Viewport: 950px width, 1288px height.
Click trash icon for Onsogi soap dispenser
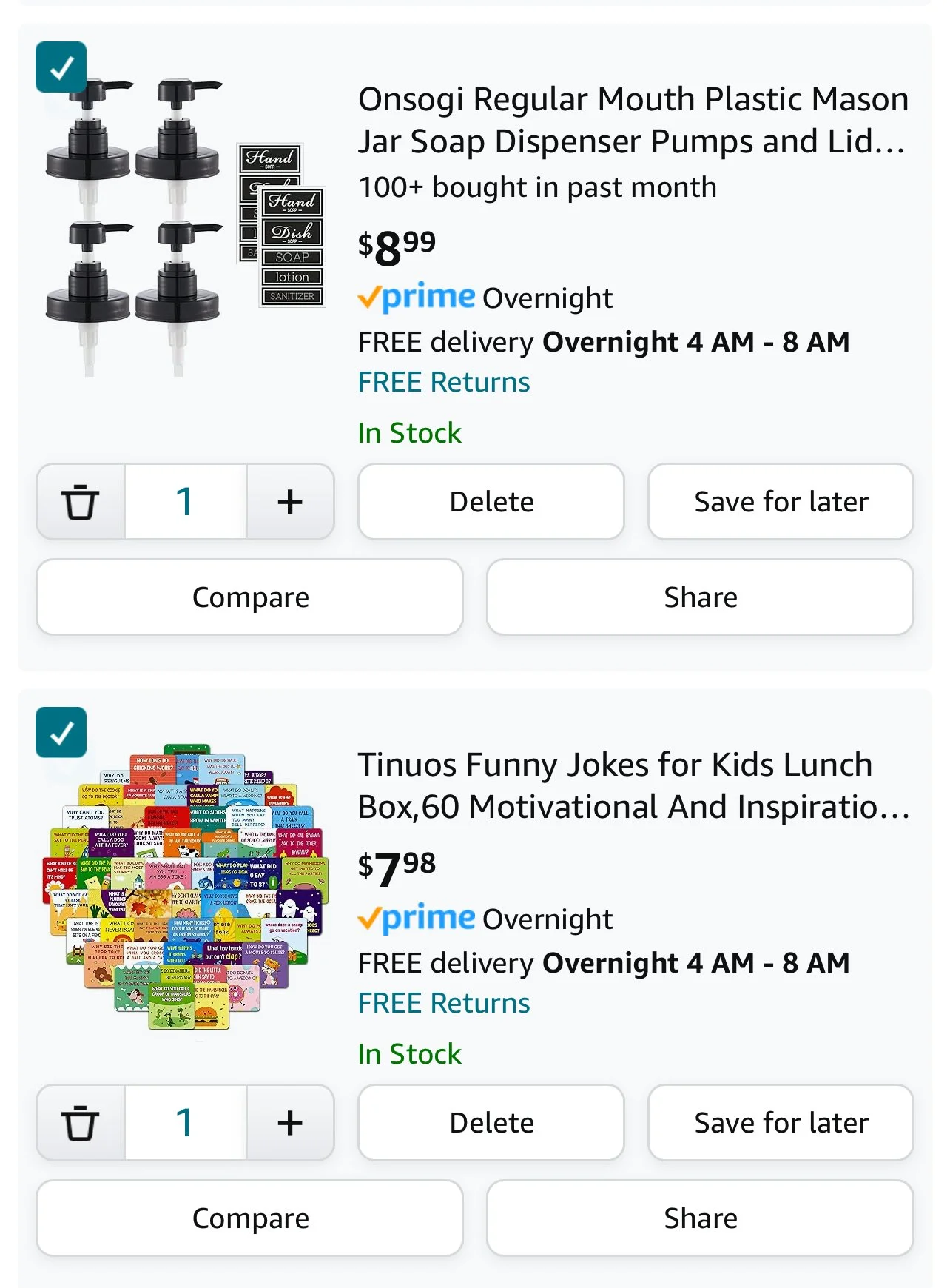pos(81,502)
